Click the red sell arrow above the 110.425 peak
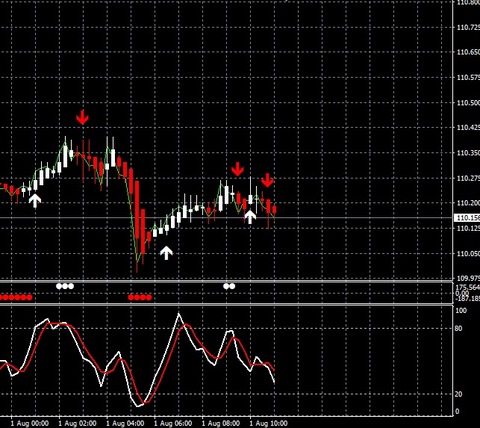 pyautogui.click(x=82, y=117)
